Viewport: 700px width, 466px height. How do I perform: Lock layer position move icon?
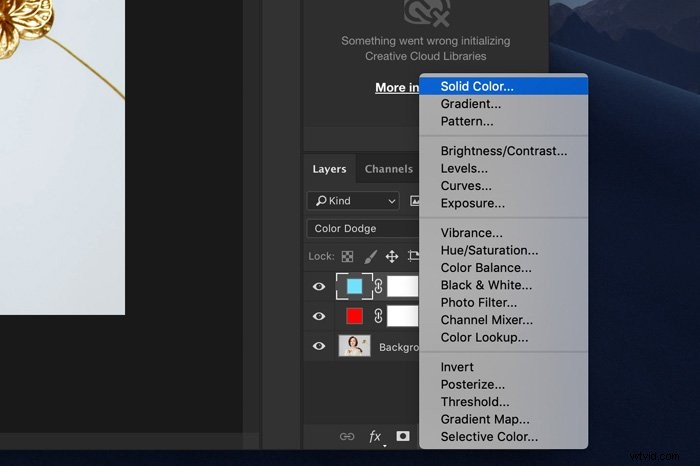click(x=392, y=256)
